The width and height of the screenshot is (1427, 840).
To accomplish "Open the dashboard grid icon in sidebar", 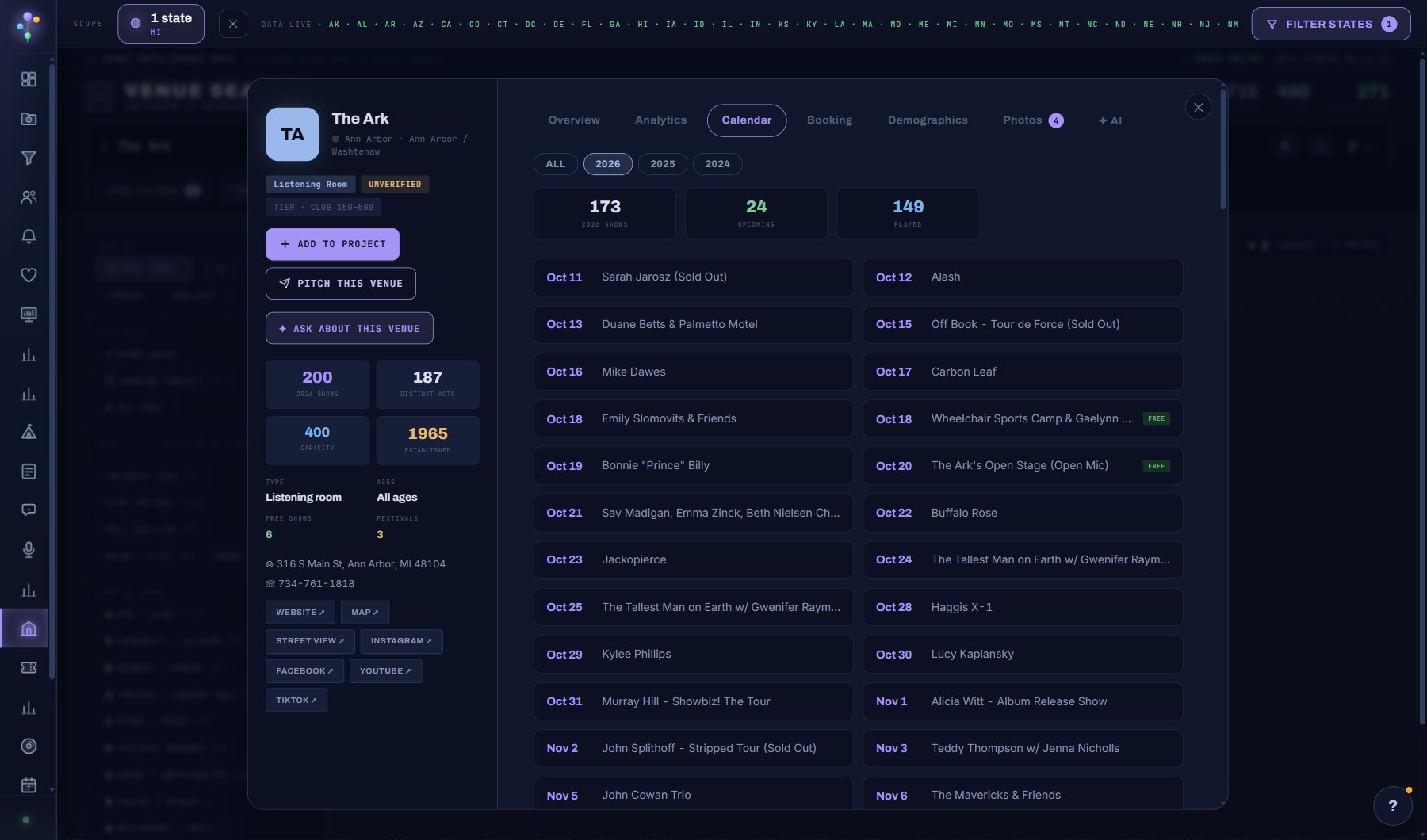I will [29, 79].
